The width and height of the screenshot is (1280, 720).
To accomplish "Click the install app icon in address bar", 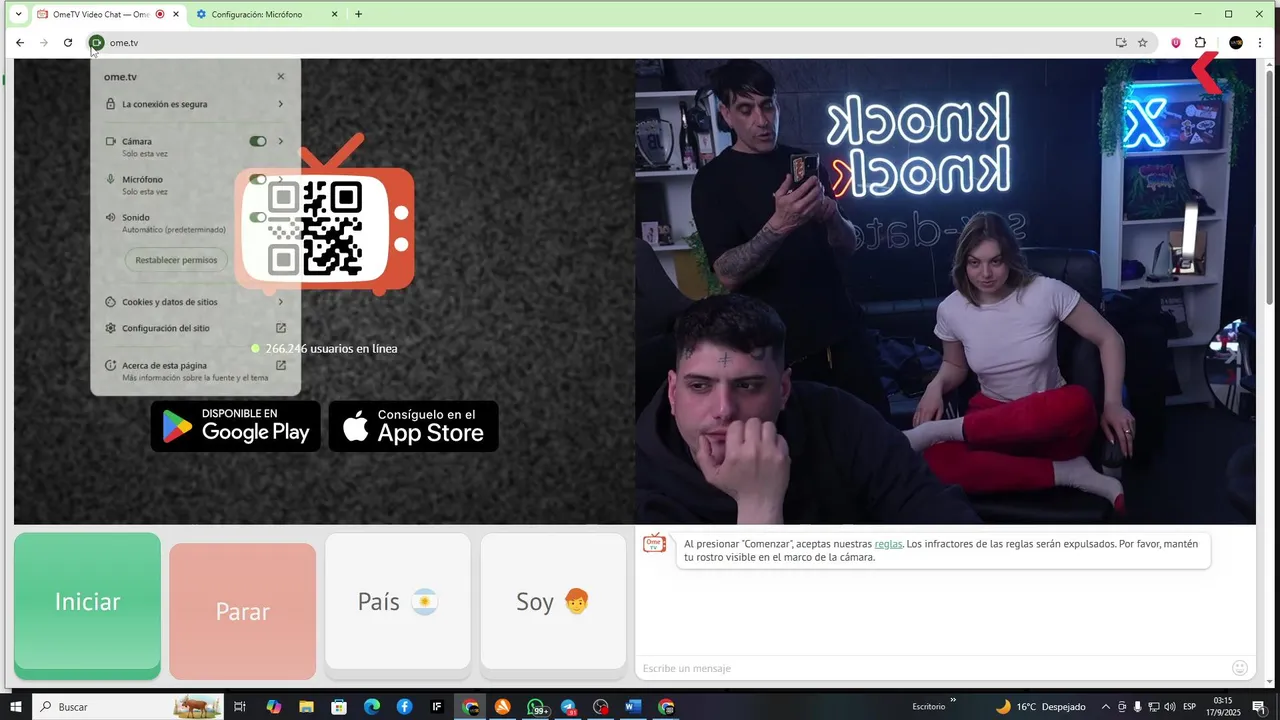I will click(1121, 43).
